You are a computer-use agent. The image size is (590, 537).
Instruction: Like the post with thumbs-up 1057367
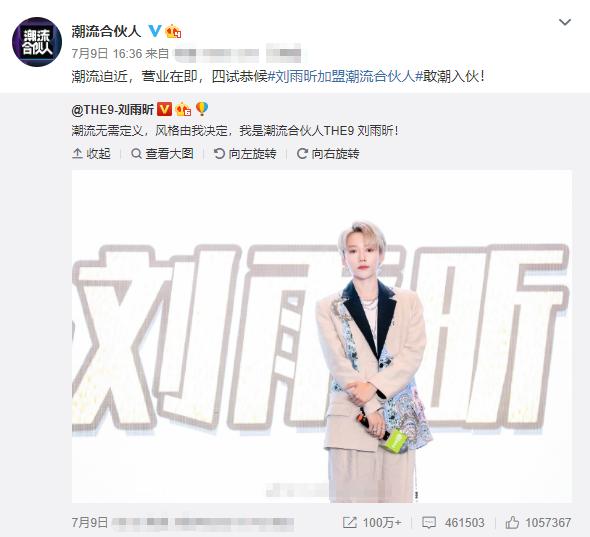tap(538, 522)
